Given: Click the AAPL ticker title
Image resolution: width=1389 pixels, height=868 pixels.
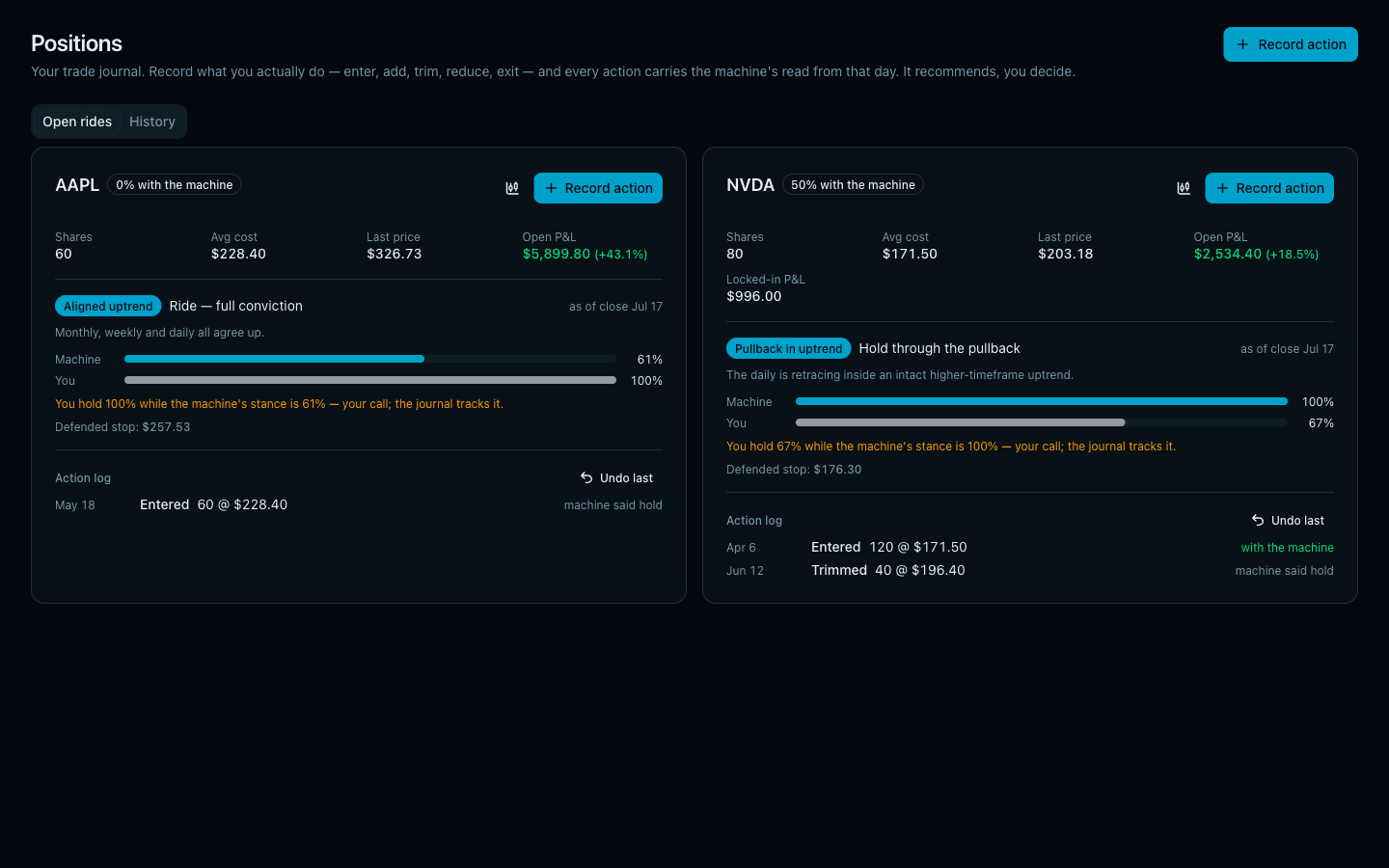Looking at the screenshot, I should pos(77,185).
